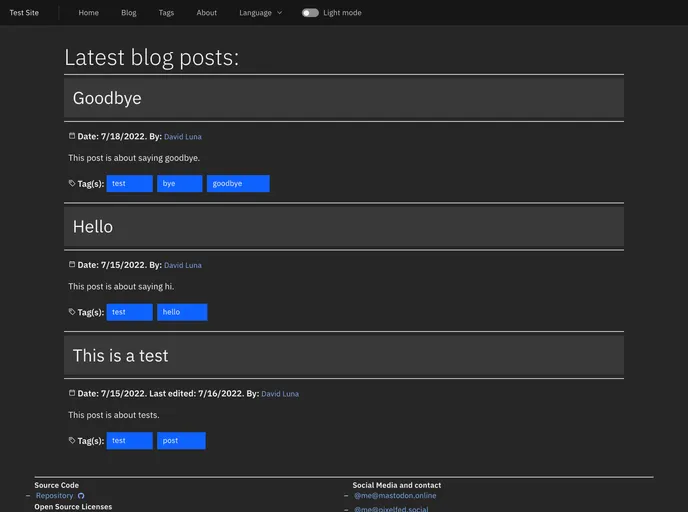Click the calendar icon on the Goodbye post
This screenshot has width=688, height=512.
click(72, 136)
